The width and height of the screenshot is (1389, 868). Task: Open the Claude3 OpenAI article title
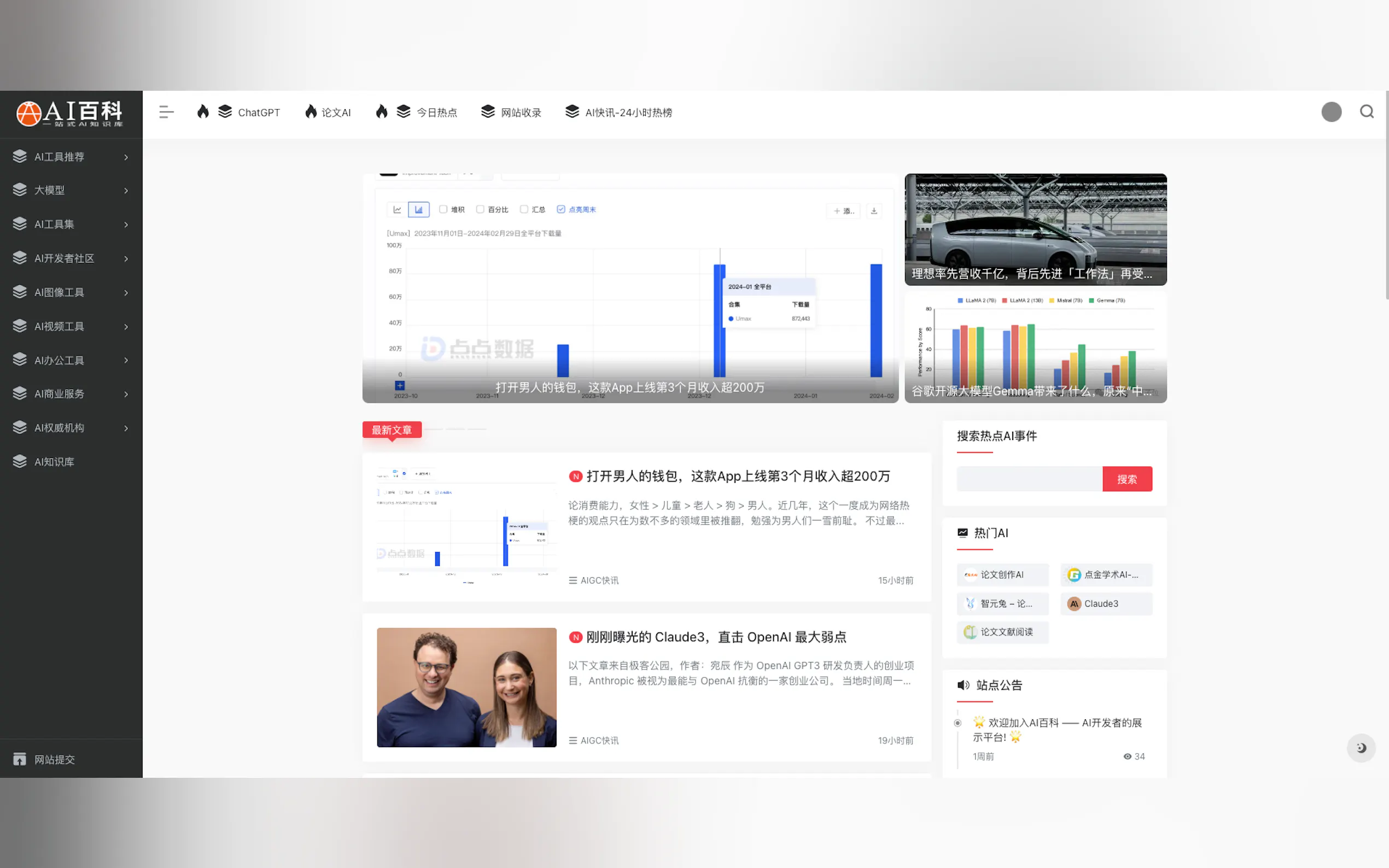(x=715, y=637)
